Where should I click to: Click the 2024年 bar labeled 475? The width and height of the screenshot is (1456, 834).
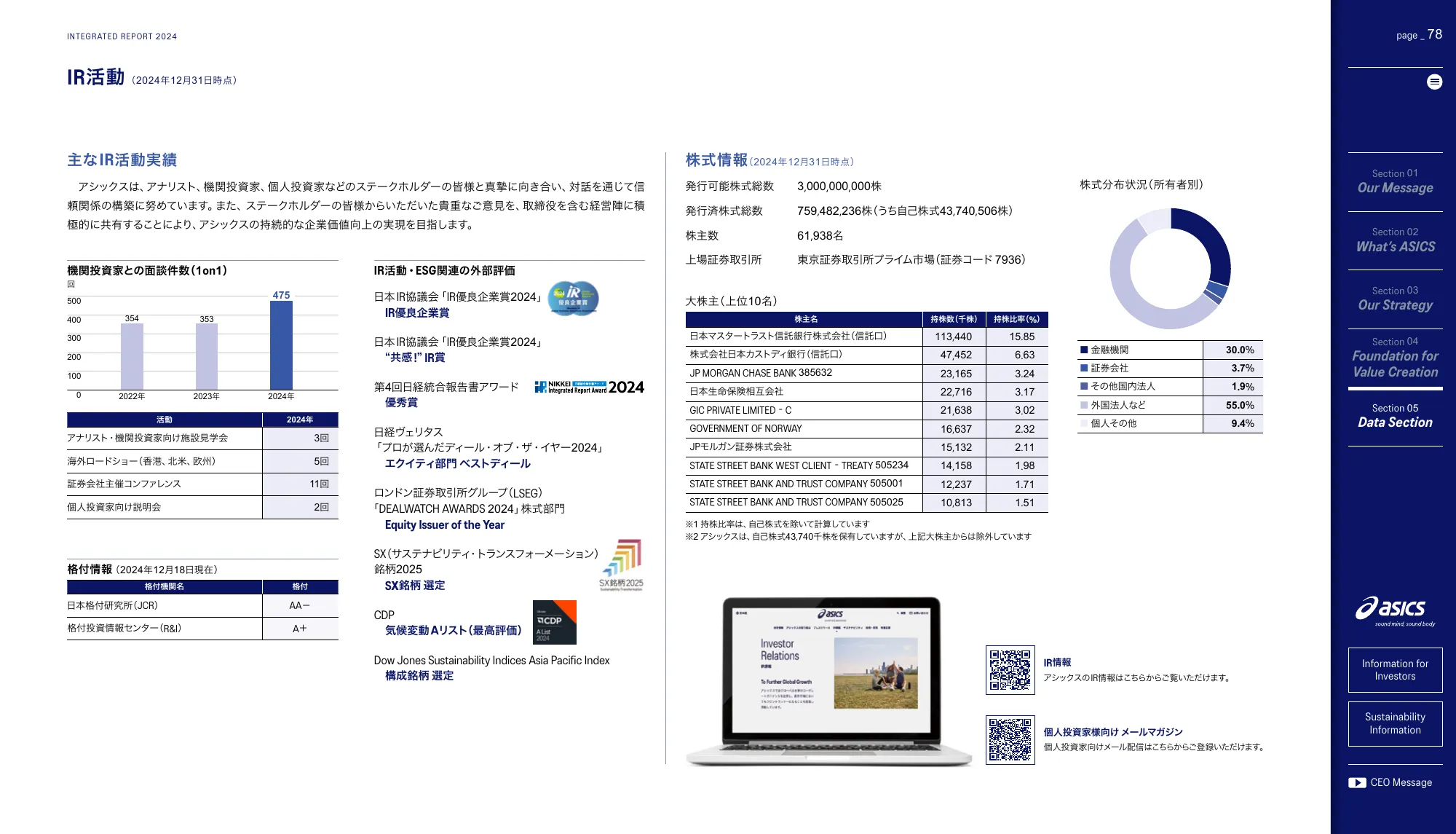[x=281, y=345]
